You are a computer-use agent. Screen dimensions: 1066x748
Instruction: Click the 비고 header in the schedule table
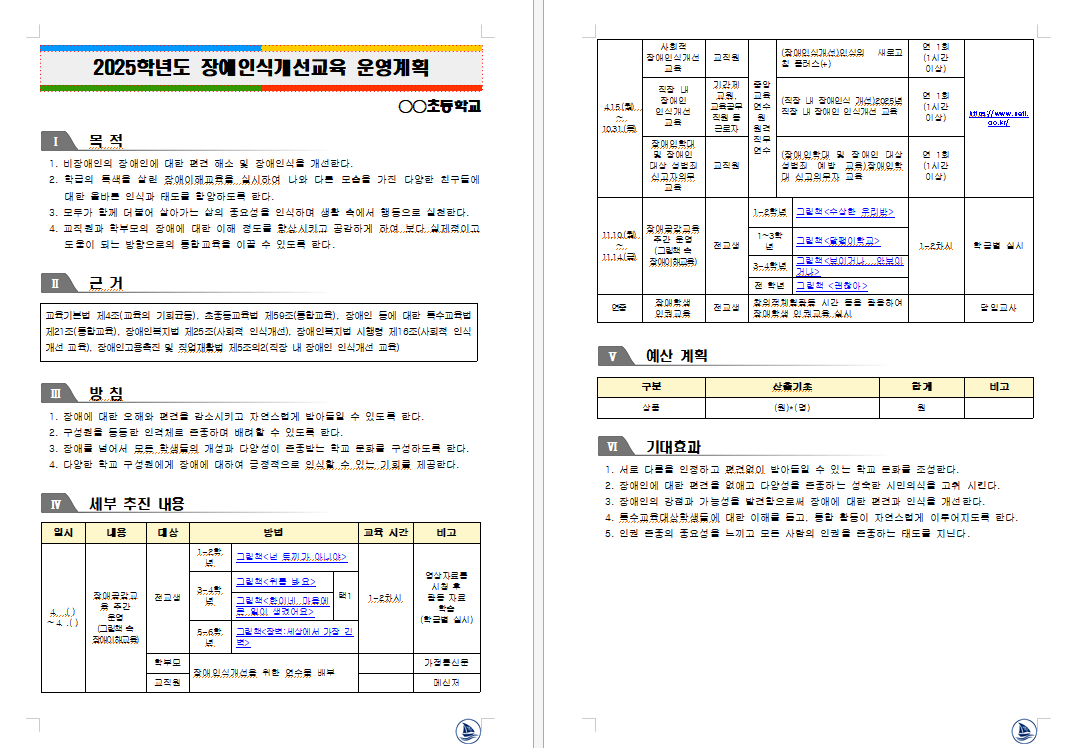pyautogui.click(x=447, y=532)
